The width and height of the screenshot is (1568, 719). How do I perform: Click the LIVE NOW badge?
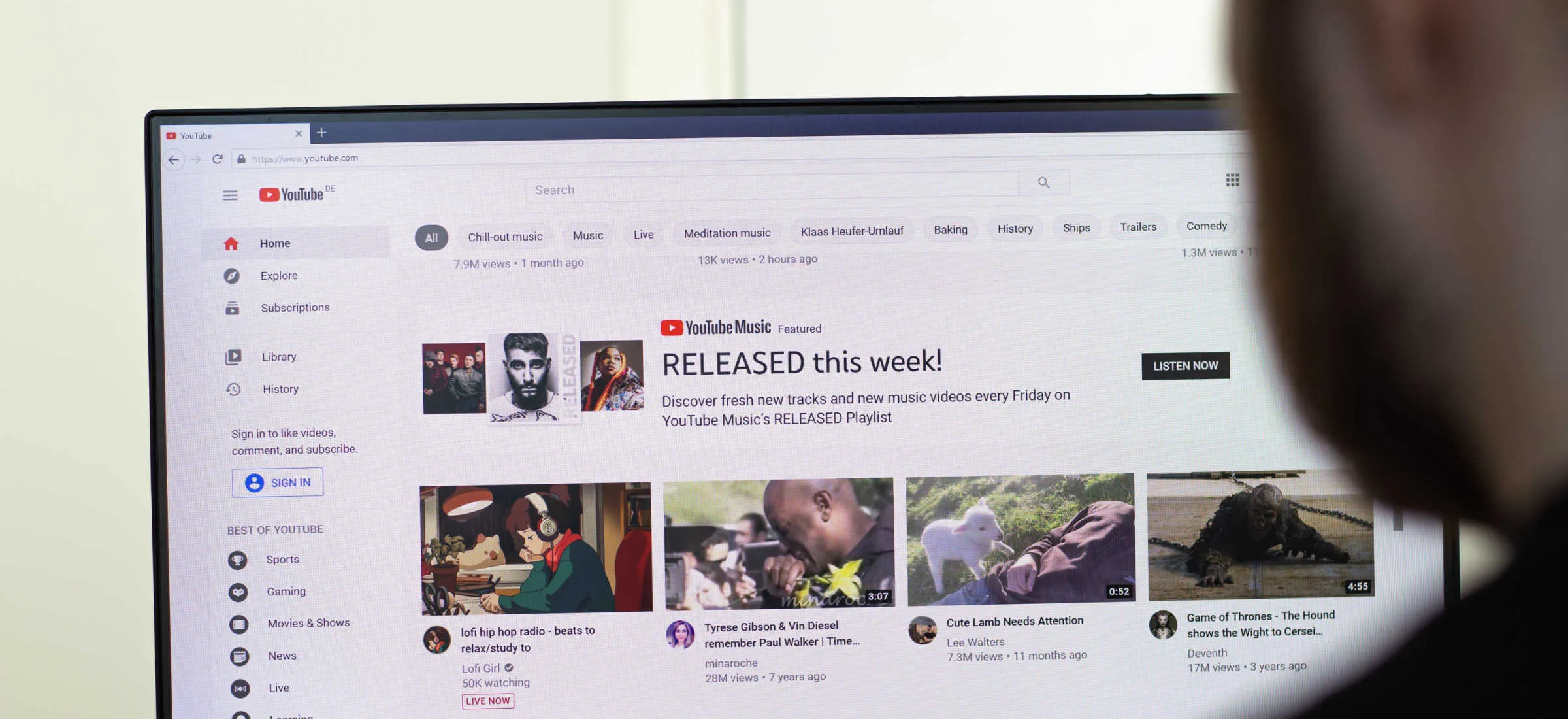[x=488, y=701]
